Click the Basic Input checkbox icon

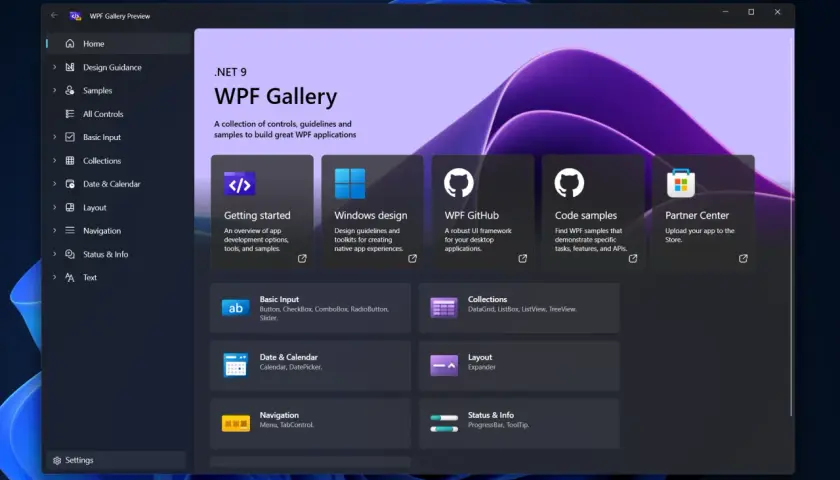click(x=70, y=137)
